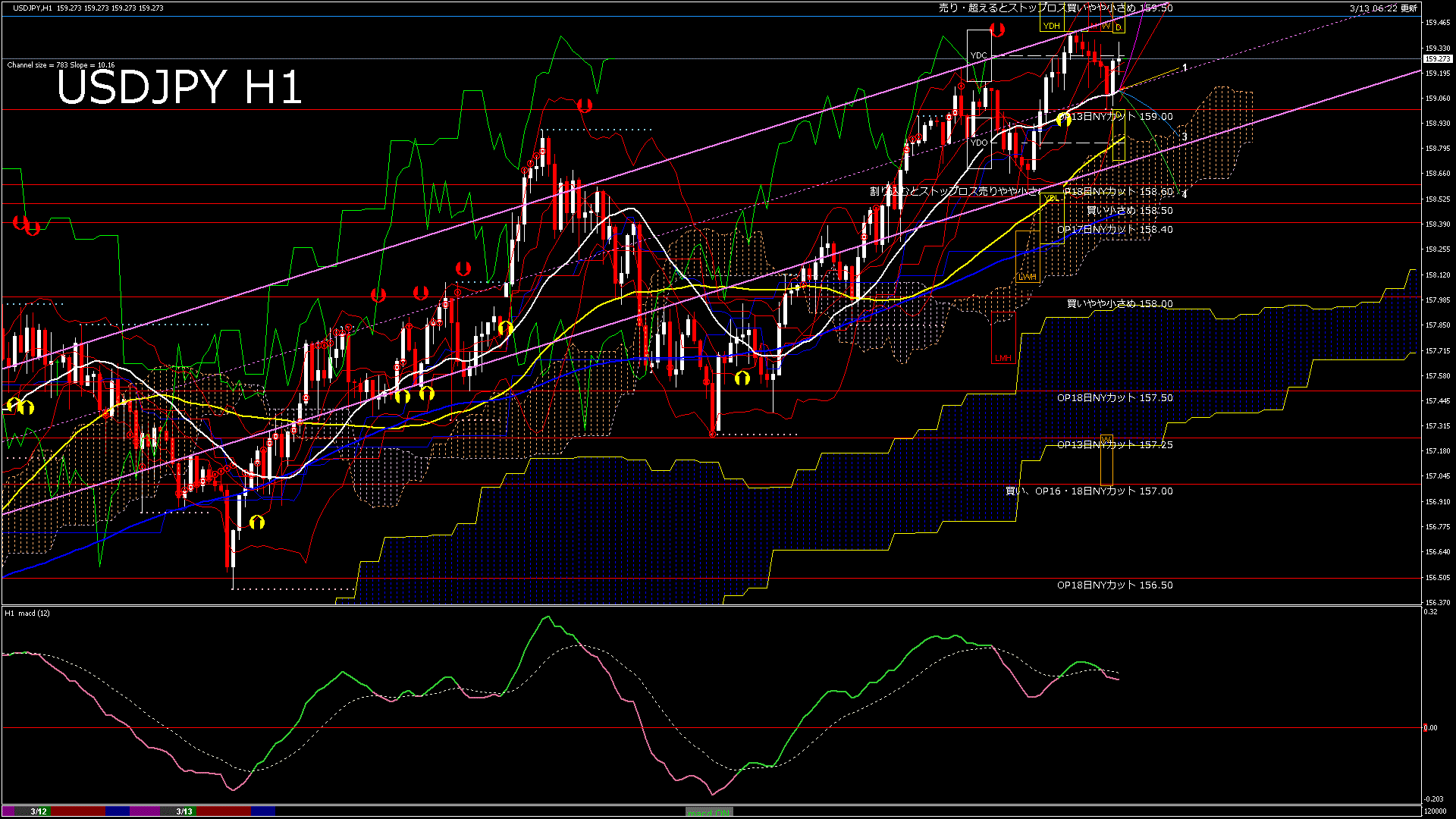
Task: Click the OP13日NYカット 159.00 level label
Action: point(1115,117)
